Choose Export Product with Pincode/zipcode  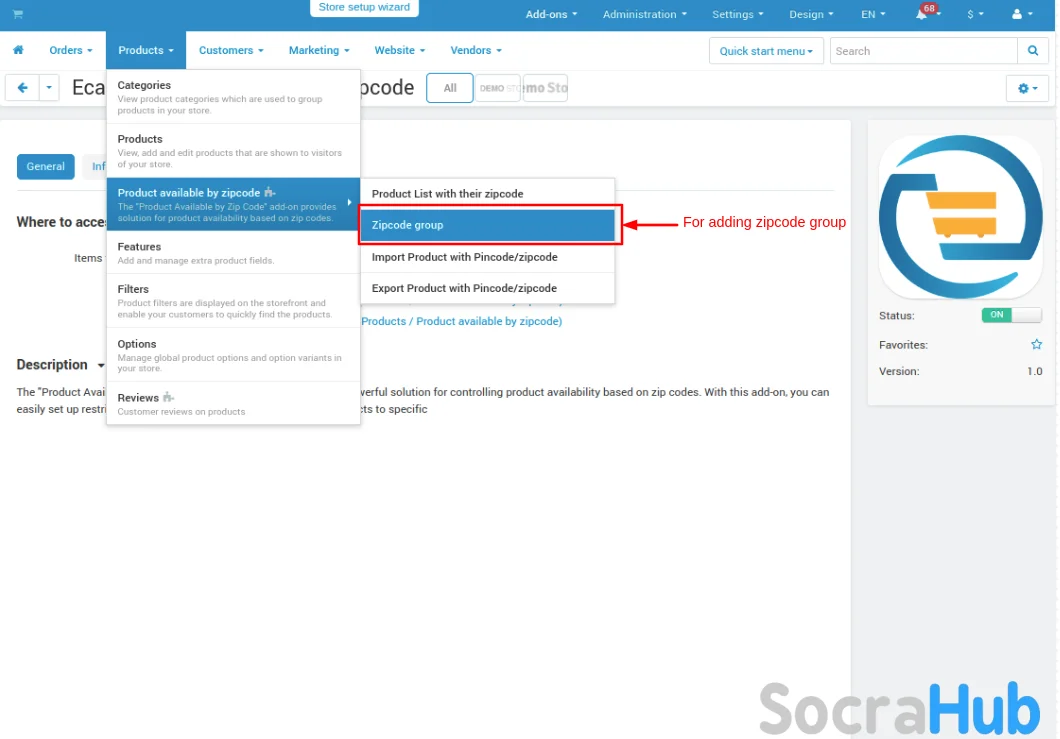tap(487, 288)
